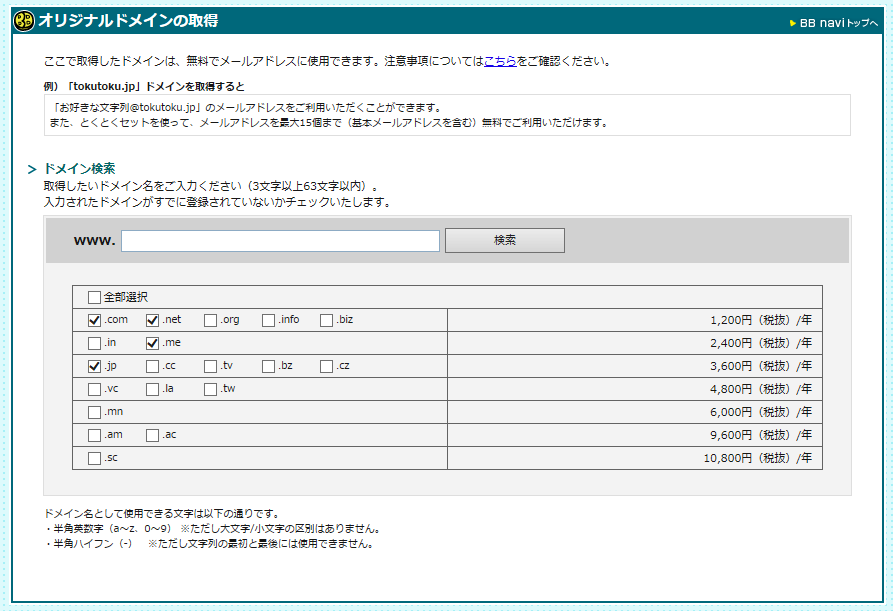The image size is (893, 611).
Task: Click the domain name input field
Action: coord(280,241)
